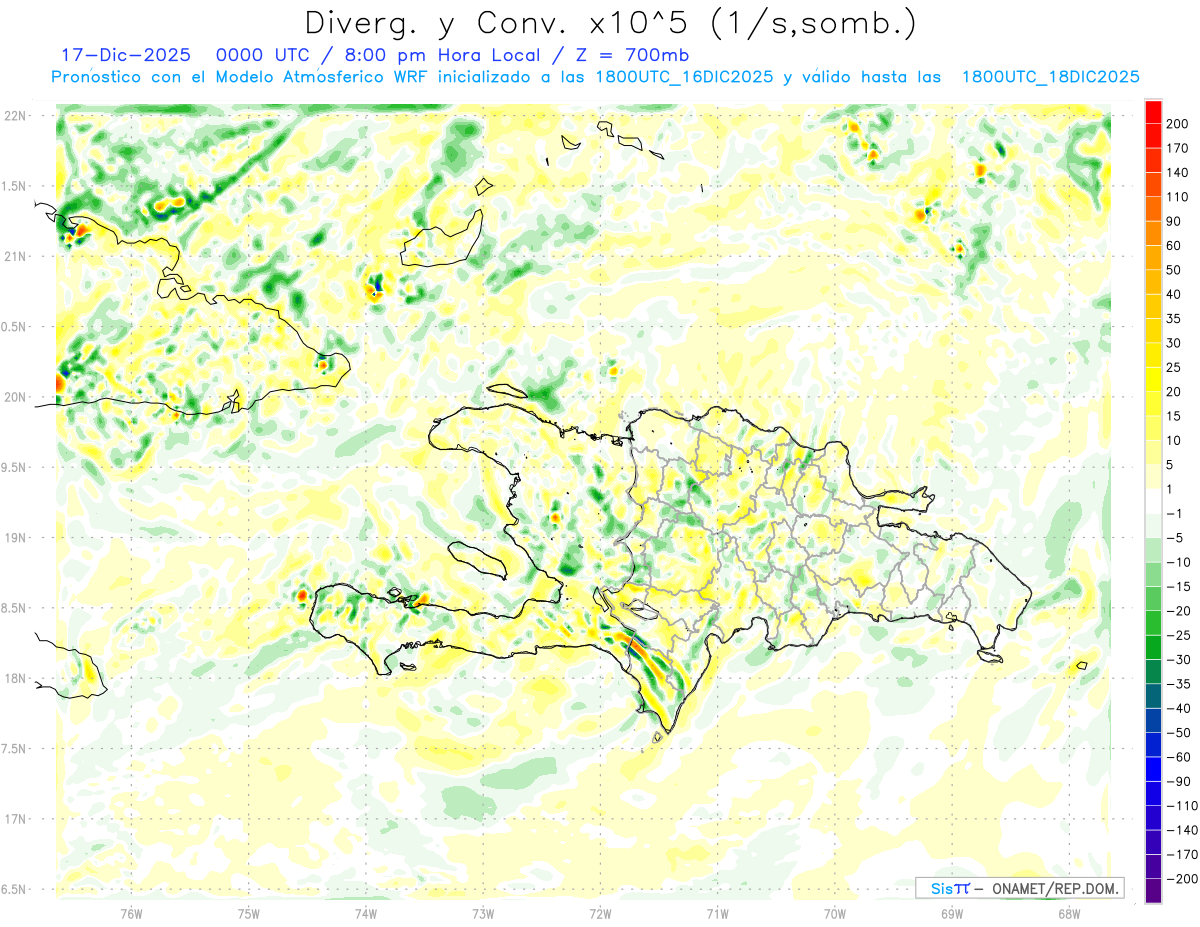Click the '0.5N' latitude label
The image size is (1200, 927).
[x=15, y=327]
